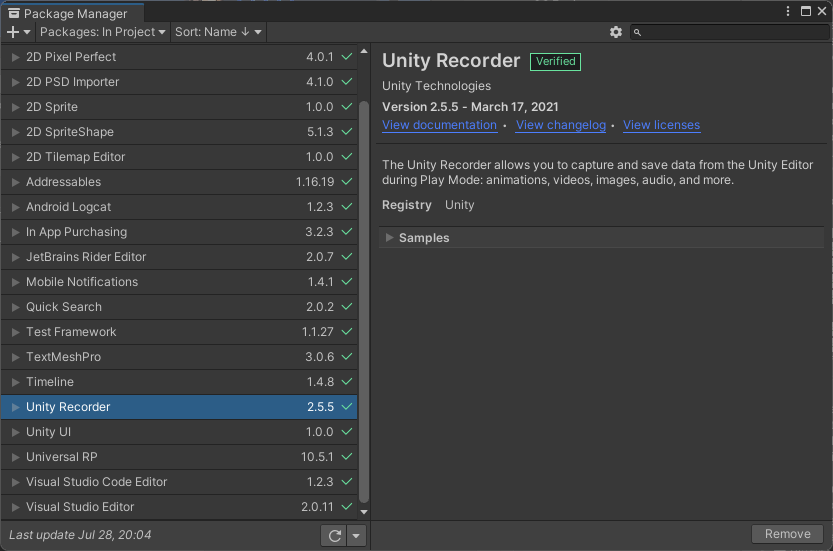Viewport: 833px width, 551px height.
Task: Select the 2D Sprite package
Action: point(179,107)
